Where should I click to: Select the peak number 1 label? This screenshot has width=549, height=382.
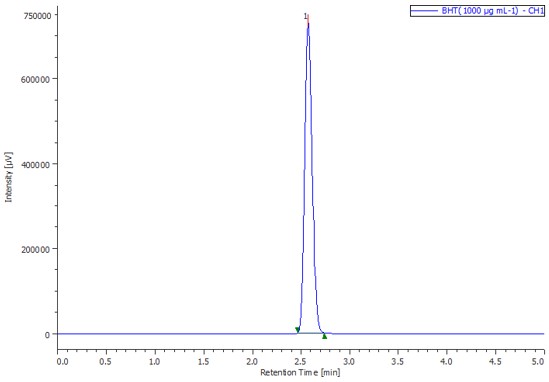tap(305, 16)
